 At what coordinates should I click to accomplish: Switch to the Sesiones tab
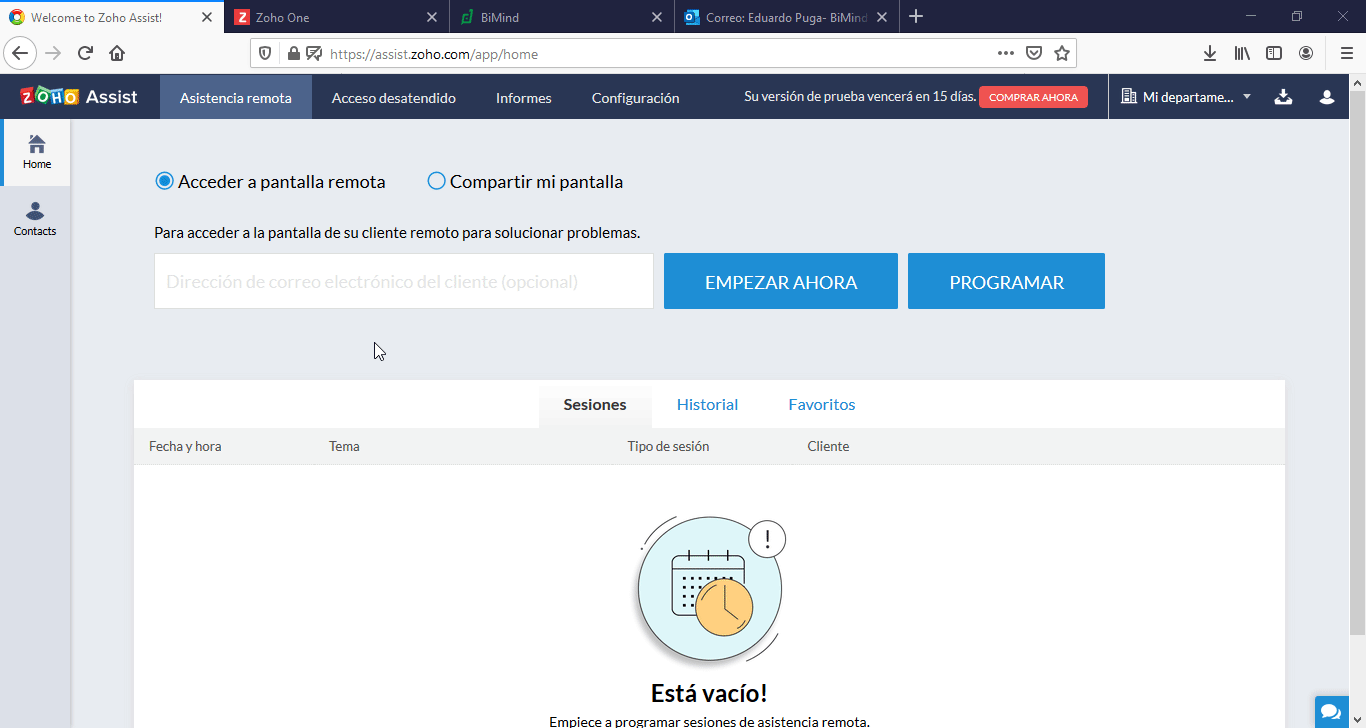595,405
